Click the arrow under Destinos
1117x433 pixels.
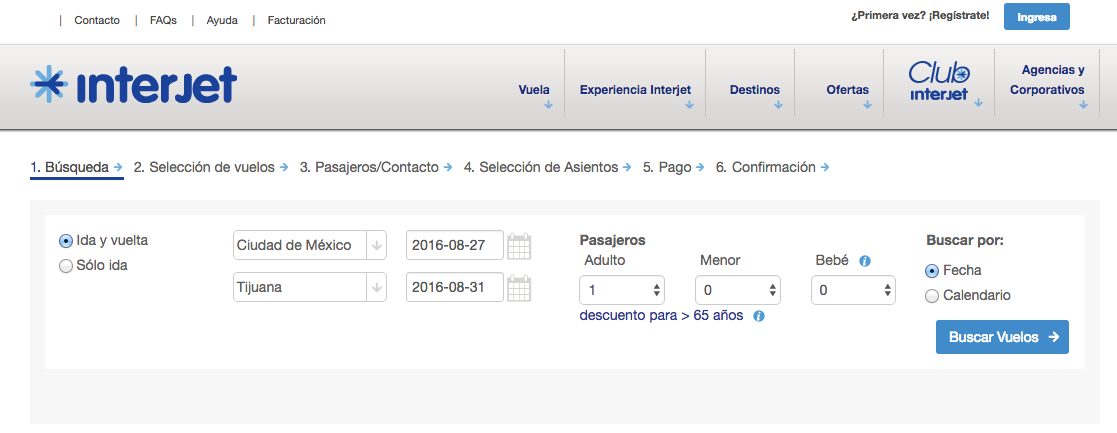click(x=778, y=105)
